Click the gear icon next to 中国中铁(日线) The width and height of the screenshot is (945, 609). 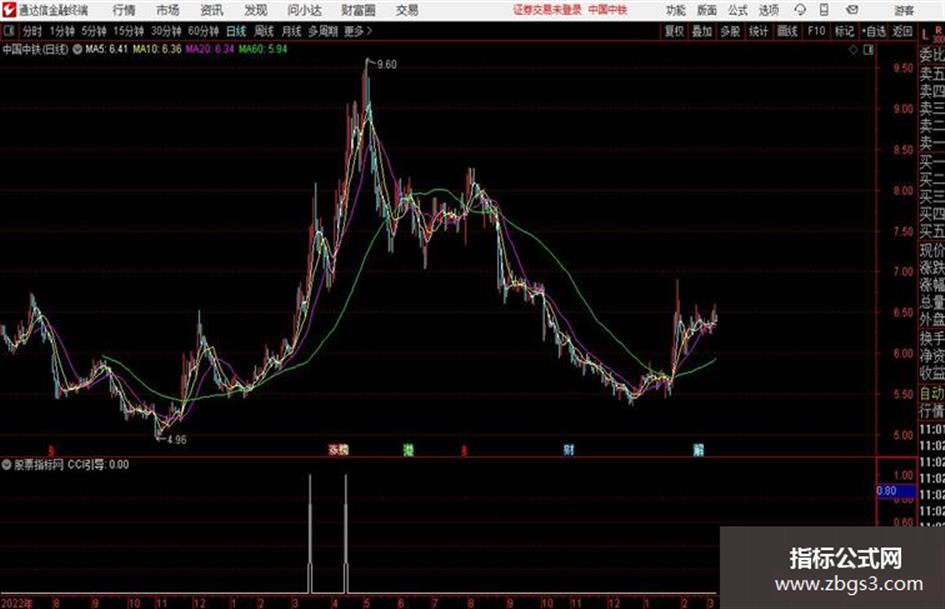click(77, 49)
